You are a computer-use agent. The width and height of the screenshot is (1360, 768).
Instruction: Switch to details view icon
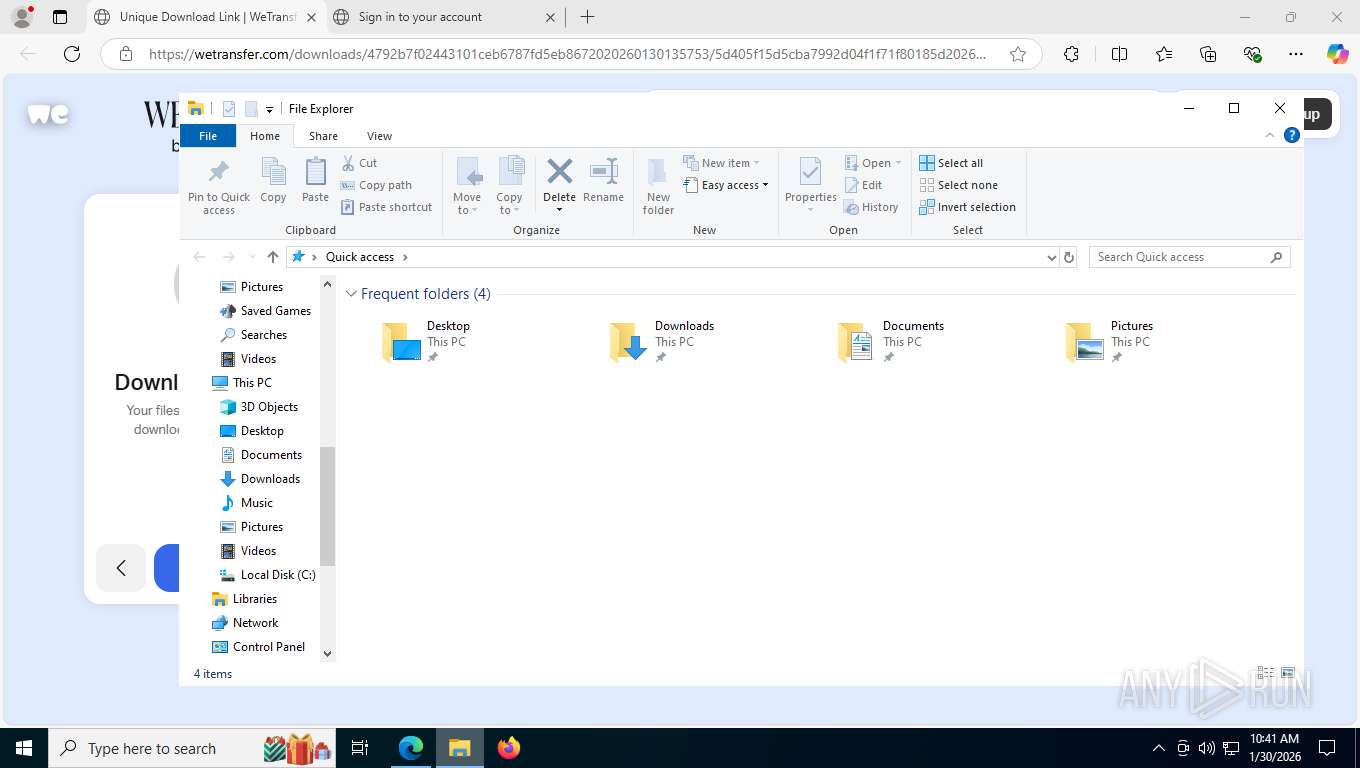[1265, 673]
